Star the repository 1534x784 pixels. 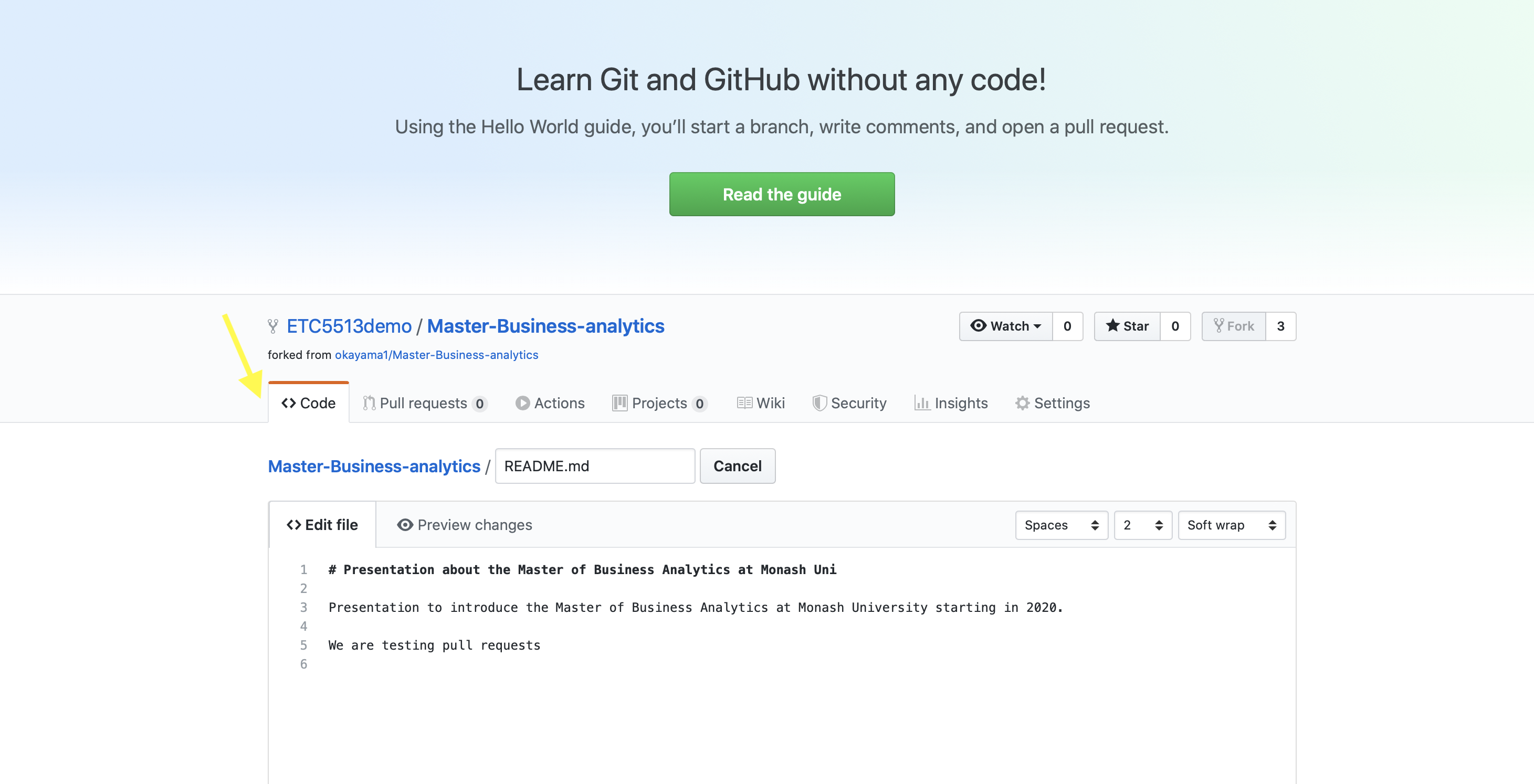[x=1127, y=326]
